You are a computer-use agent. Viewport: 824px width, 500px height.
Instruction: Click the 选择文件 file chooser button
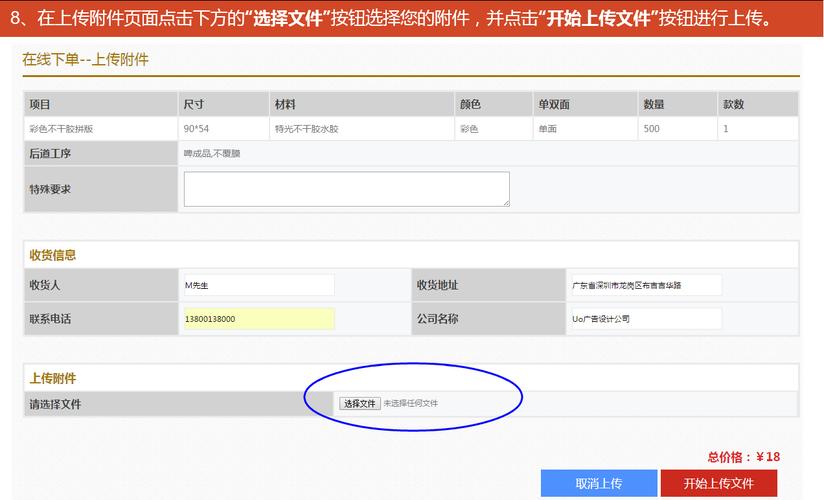coord(359,403)
